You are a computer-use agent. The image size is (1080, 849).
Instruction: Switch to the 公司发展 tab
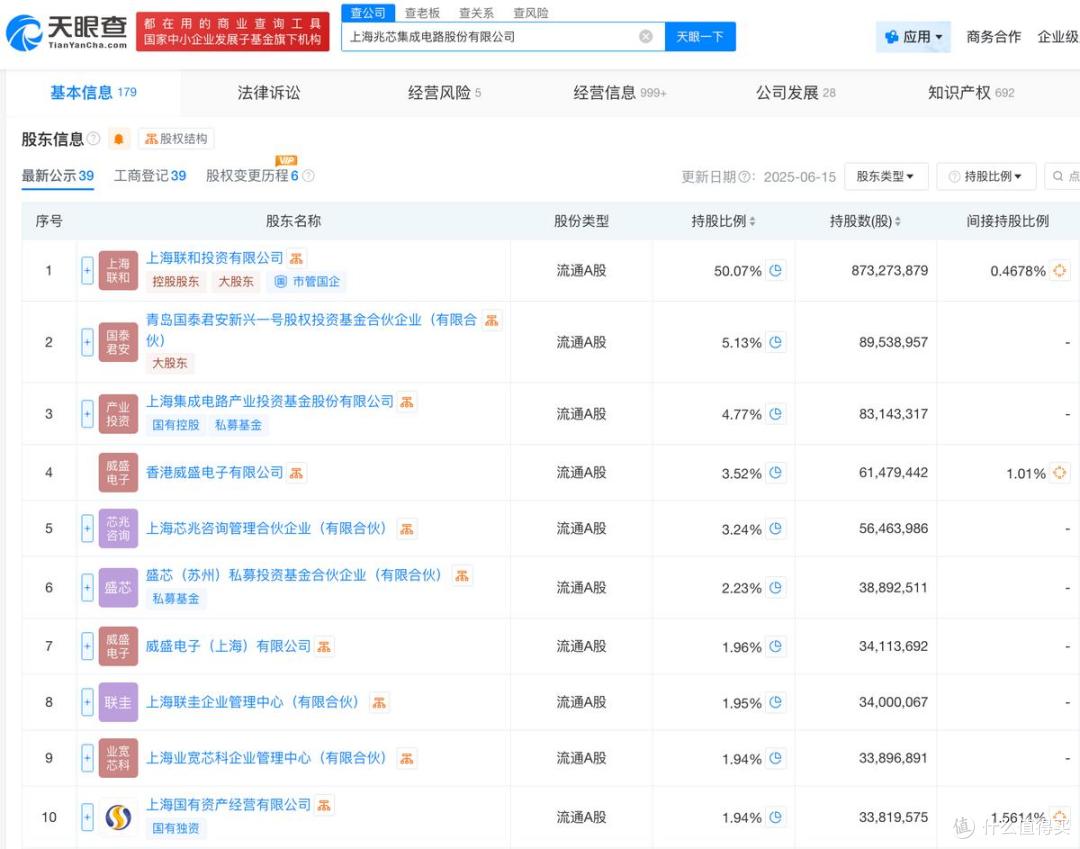click(x=796, y=93)
